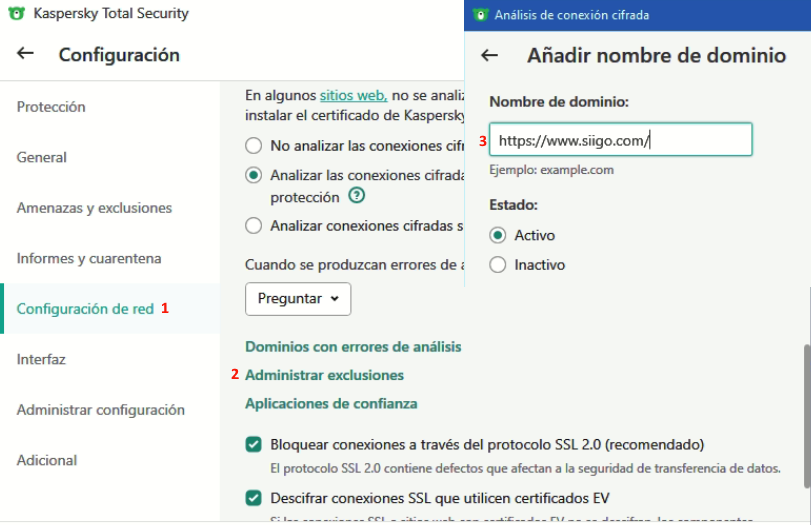Click the Nombre de dominio input field
Image resolution: width=811 pixels, height=525 pixels.
621,140
